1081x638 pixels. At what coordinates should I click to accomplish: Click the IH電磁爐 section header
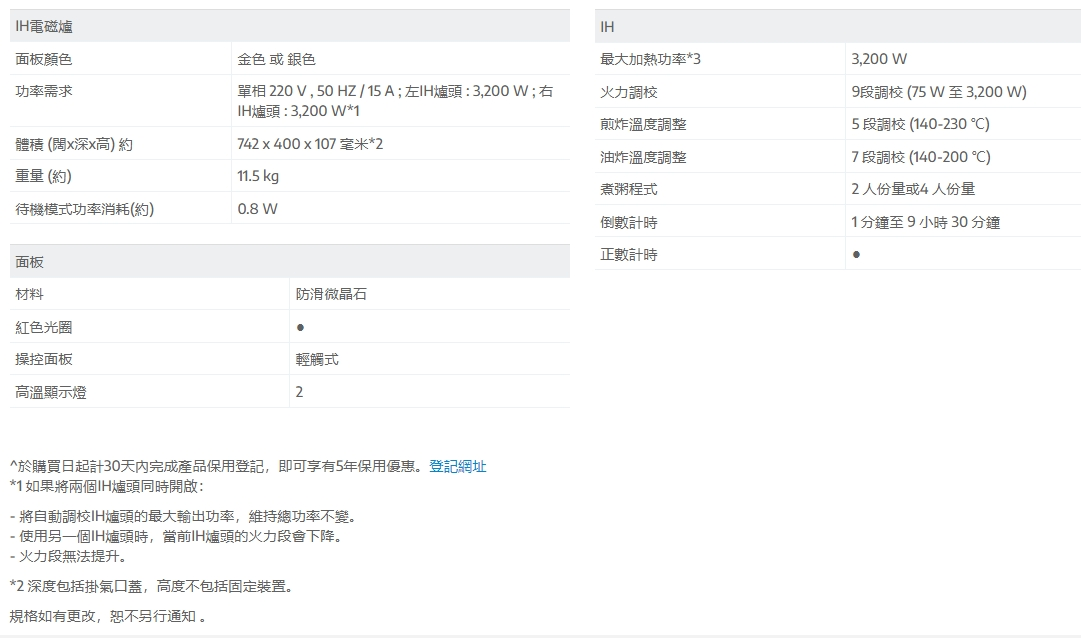pyautogui.click(x=44, y=27)
